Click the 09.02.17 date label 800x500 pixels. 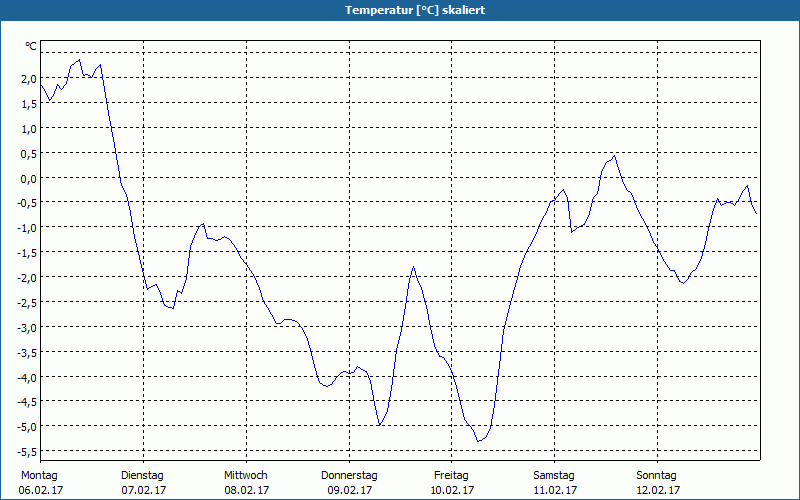(x=350, y=490)
